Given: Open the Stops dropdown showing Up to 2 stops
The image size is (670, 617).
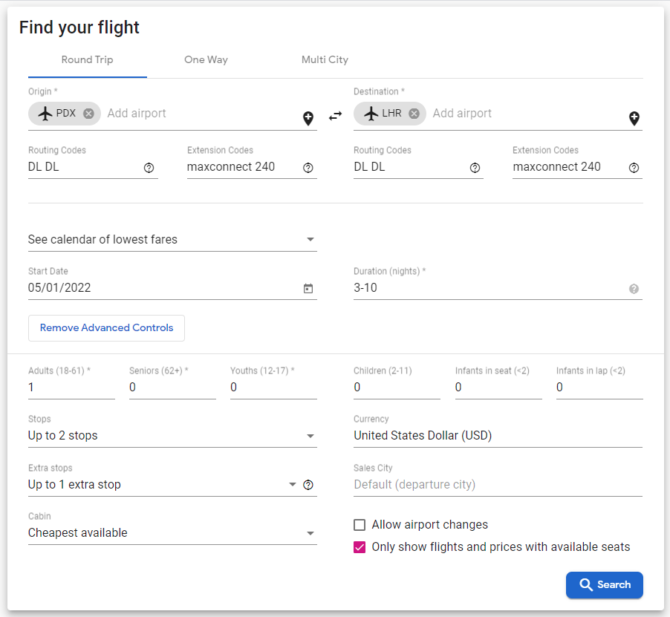Looking at the screenshot, I should (172, 436).
